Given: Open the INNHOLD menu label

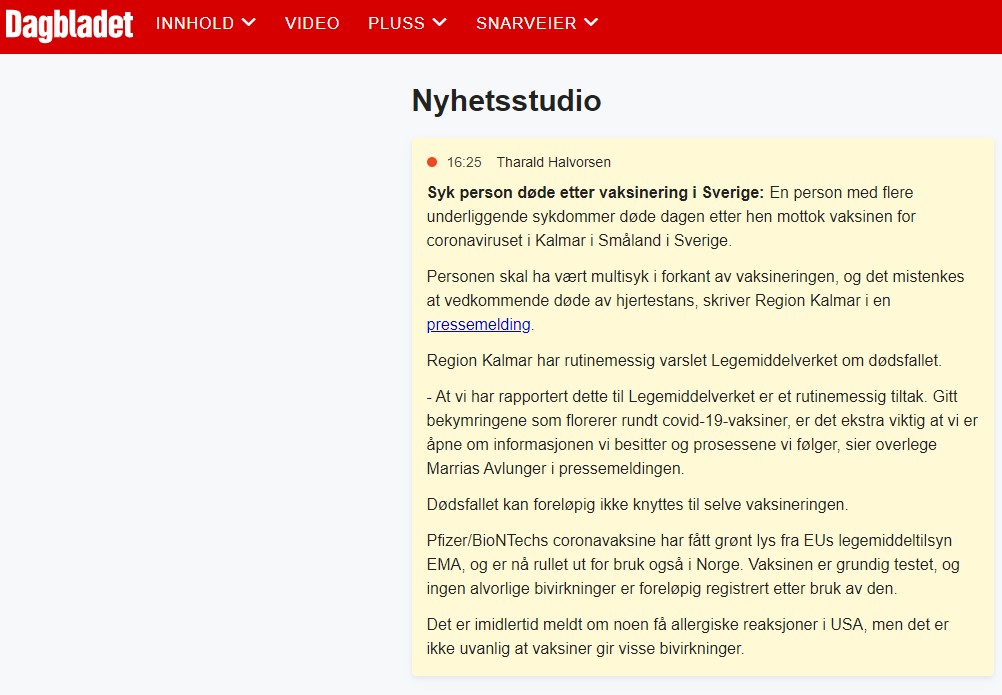Looking at the screenshot, I should tap(195, 23).
